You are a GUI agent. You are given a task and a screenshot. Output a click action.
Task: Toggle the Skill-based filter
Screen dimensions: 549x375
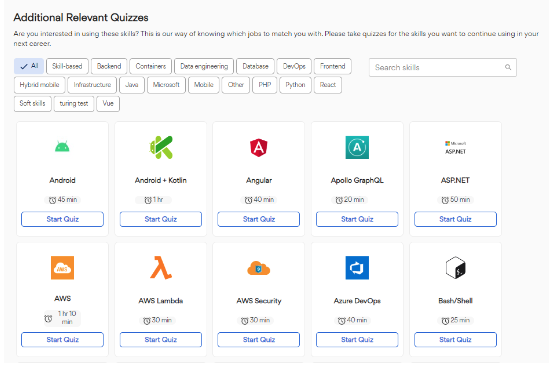coord(67,66)
